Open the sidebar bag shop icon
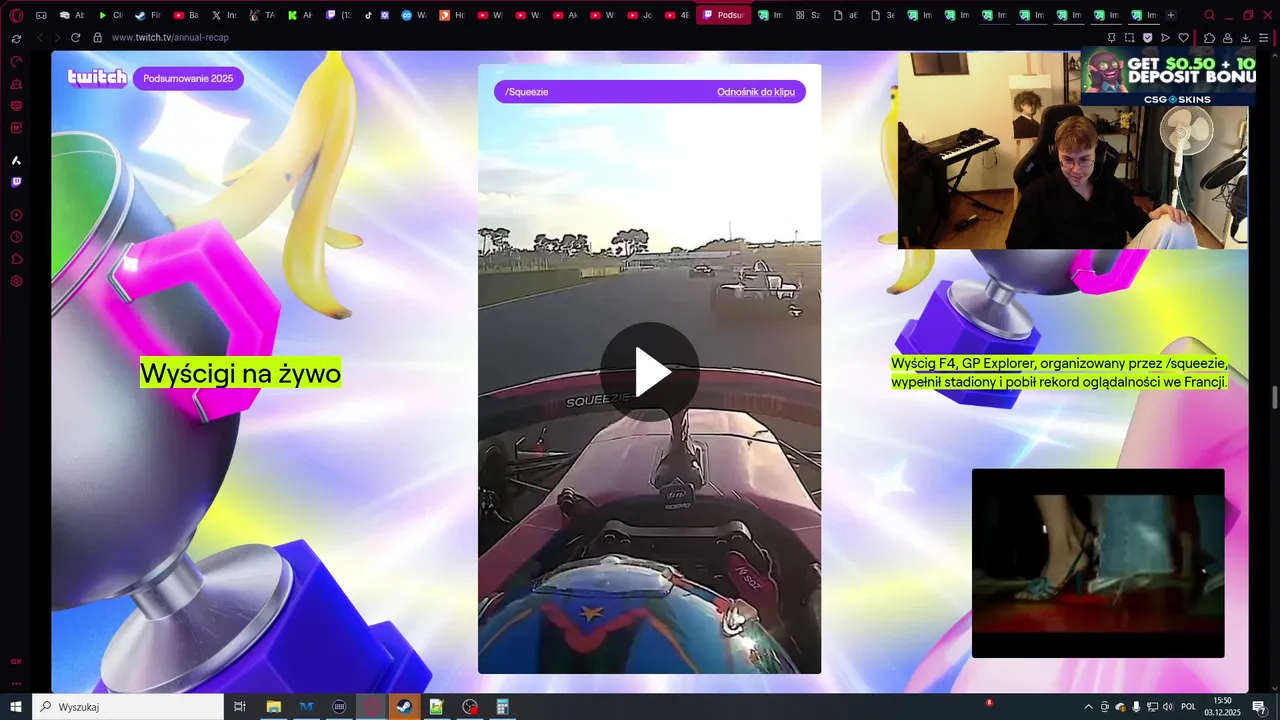The width and height of the screenshot is (1280, 720). tap(16, 84)
